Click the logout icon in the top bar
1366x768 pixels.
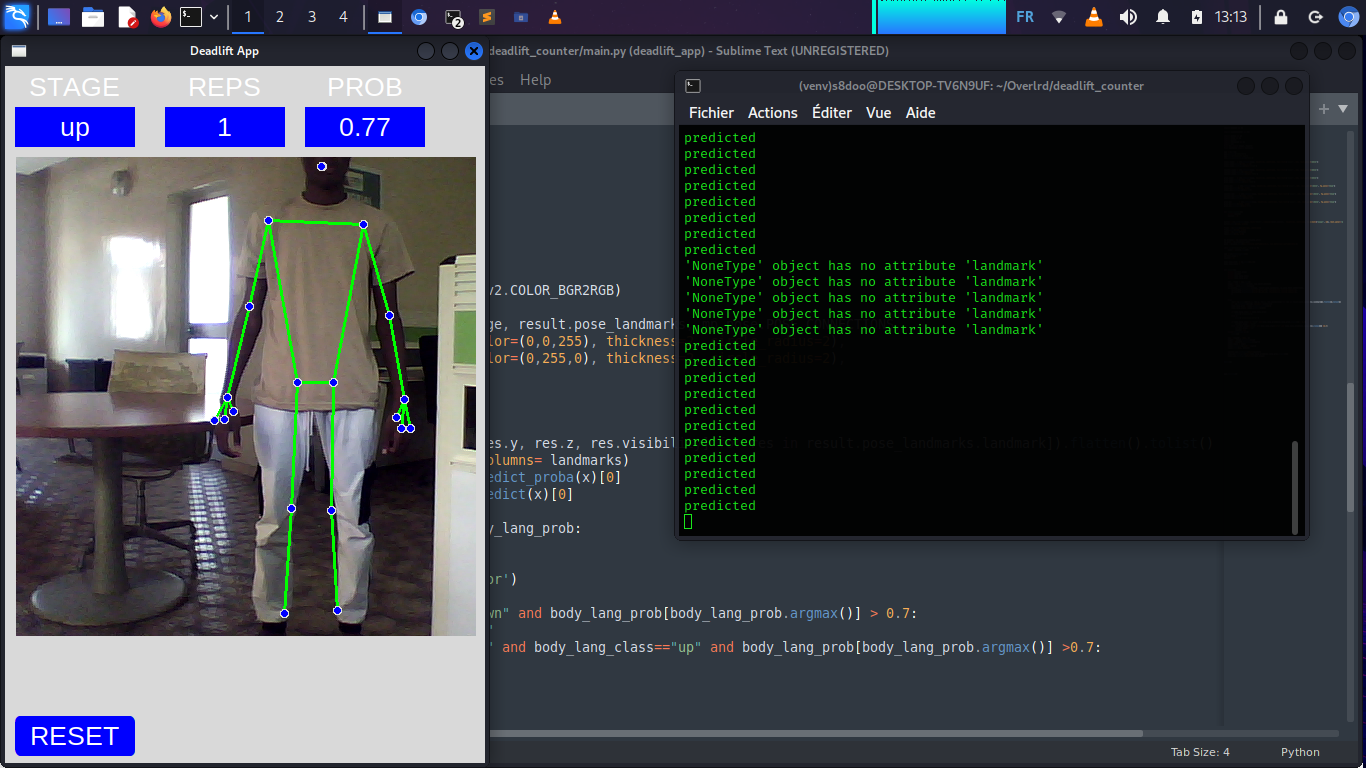tap(1316, 16)
